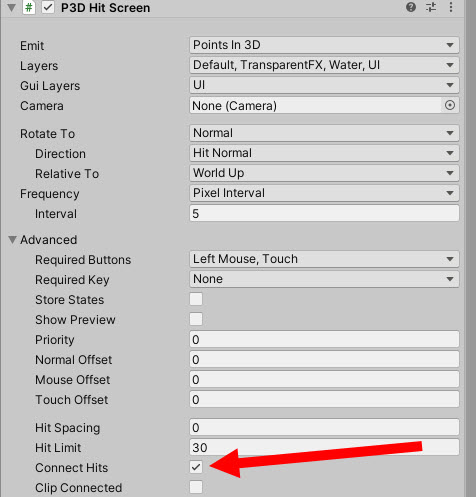The height and width of the screenshot is (497, 476).
Task: Open the Relative To dropdown showing World Up
Action: point(324,173)
